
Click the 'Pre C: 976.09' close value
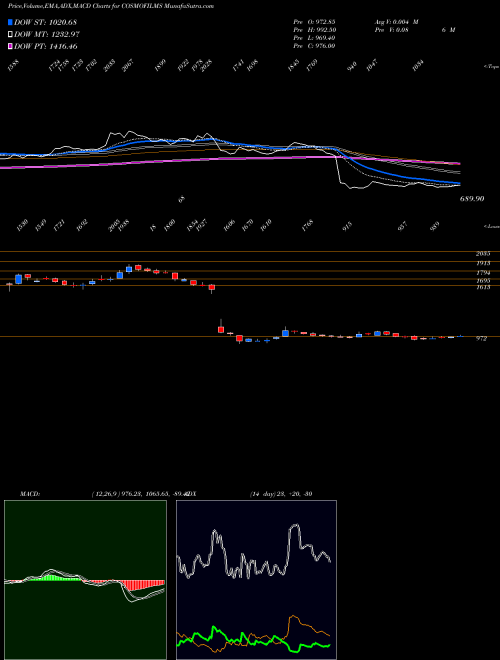(314, 46)
